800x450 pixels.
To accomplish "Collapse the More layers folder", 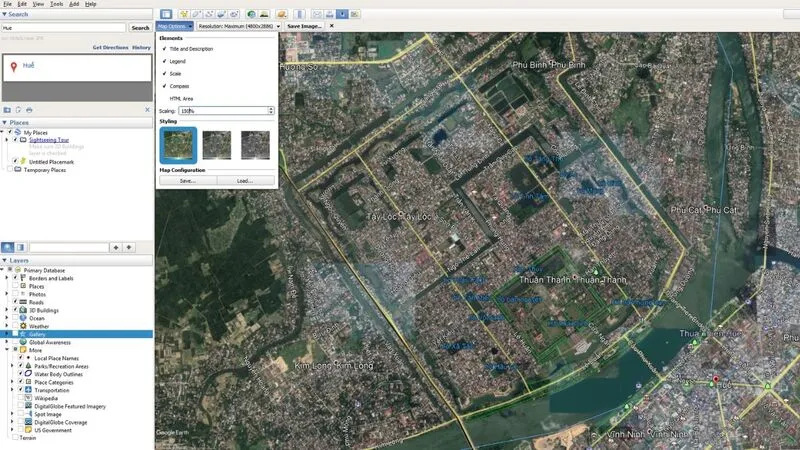I will pos(7,350).
